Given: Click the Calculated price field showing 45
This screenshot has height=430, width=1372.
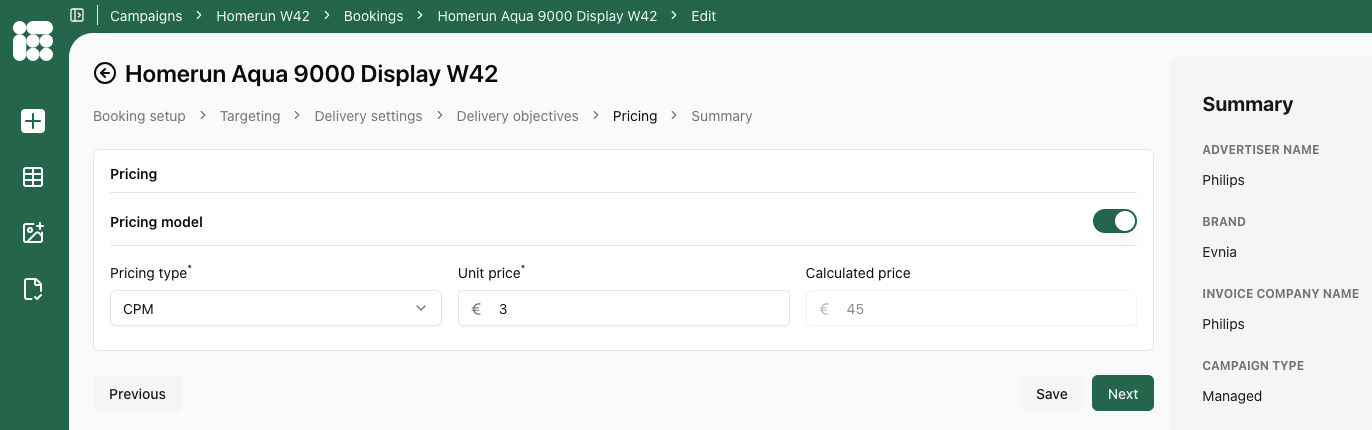Looking at the screenshot, I should [x=971, y=309].
